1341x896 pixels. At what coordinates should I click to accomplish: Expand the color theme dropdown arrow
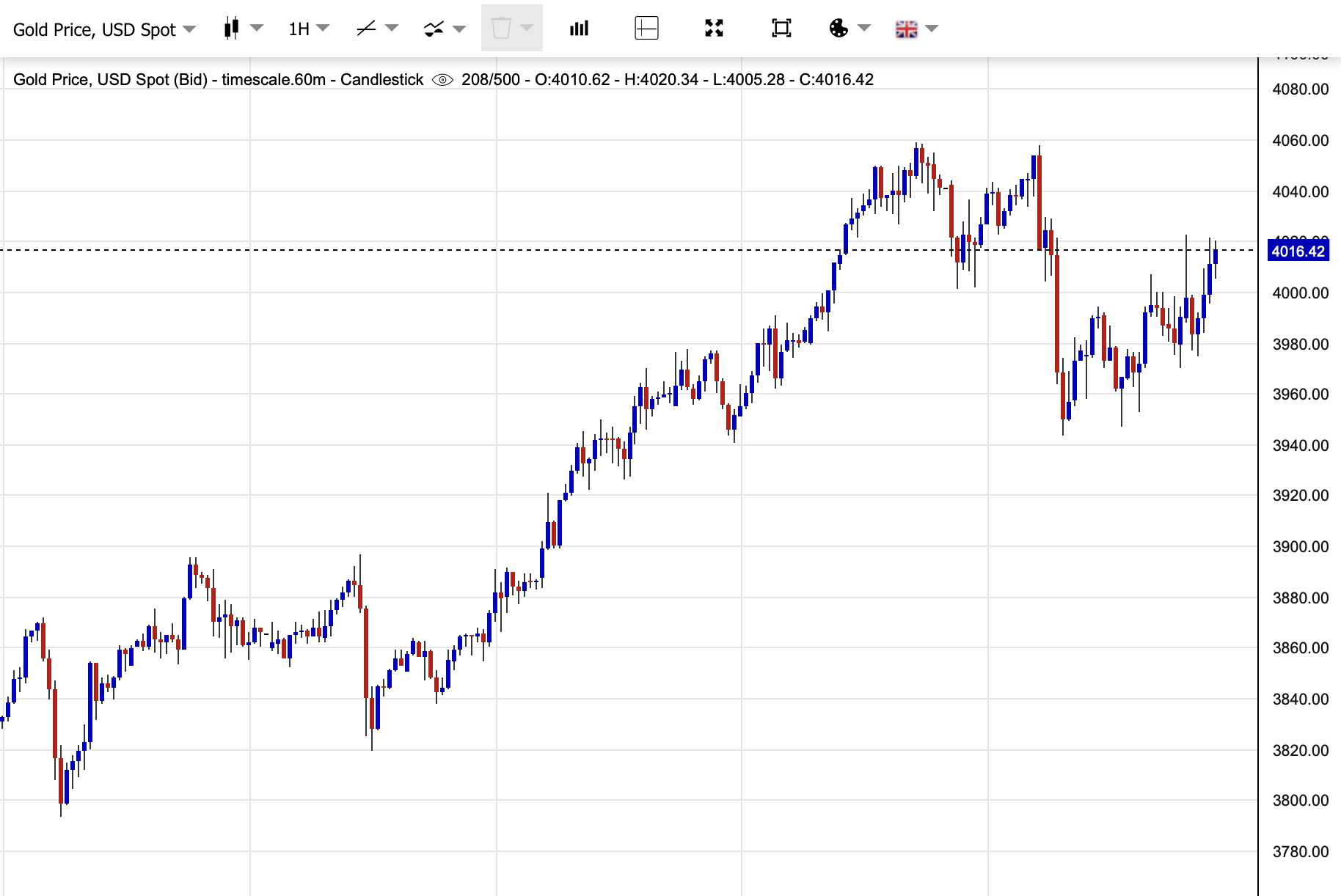pyautogui.click(x=864, y=29)
